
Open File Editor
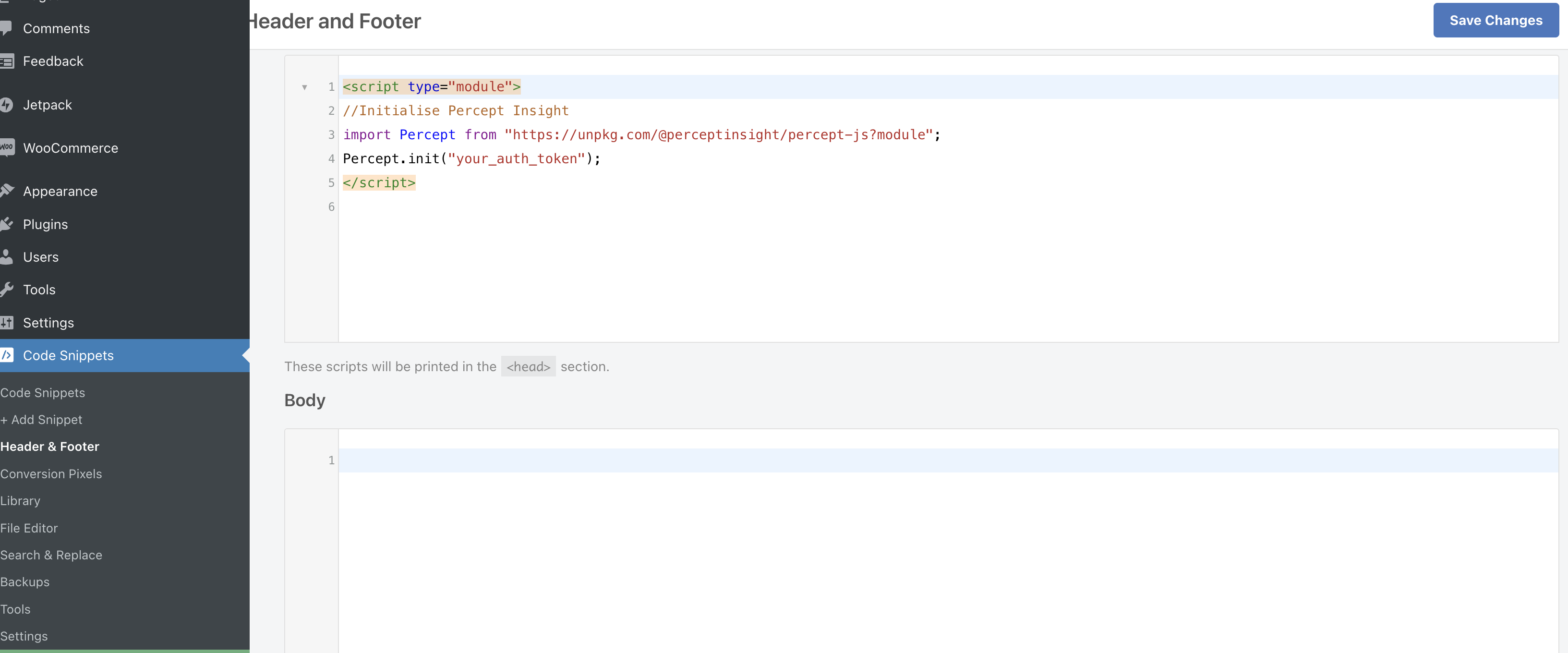(29, 528)
